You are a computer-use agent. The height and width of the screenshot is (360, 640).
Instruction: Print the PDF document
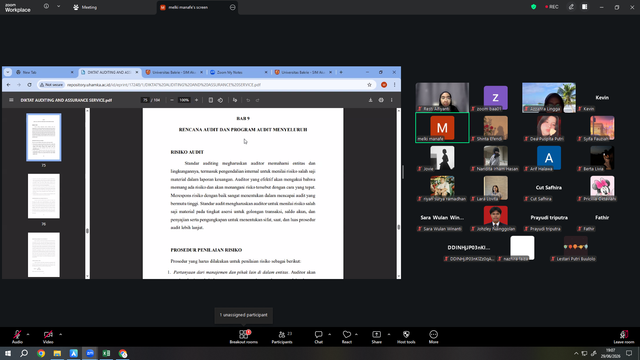click(x=381, y=100)
